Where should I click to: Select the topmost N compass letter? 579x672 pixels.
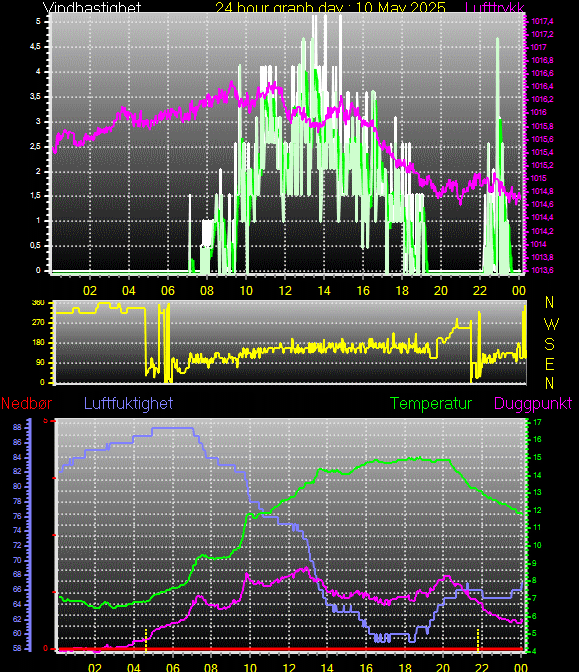(549, 303)
